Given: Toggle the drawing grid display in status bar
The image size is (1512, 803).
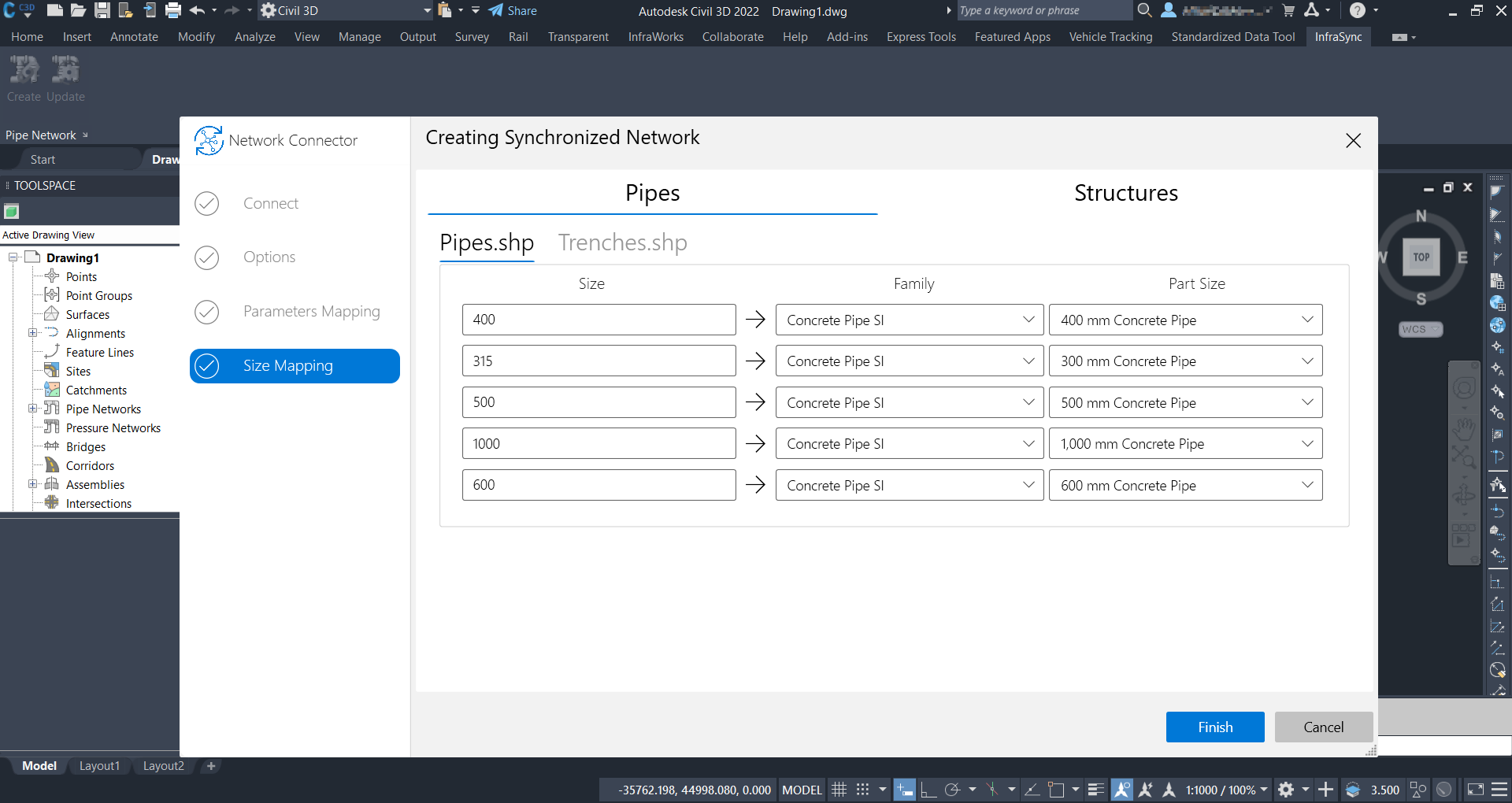Looking at the screenshot, I should 839,790.
